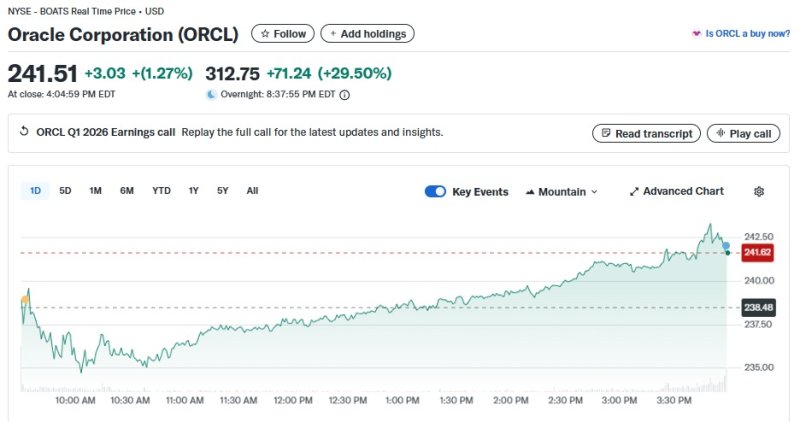Click the orange key event marker on chart

24,300
